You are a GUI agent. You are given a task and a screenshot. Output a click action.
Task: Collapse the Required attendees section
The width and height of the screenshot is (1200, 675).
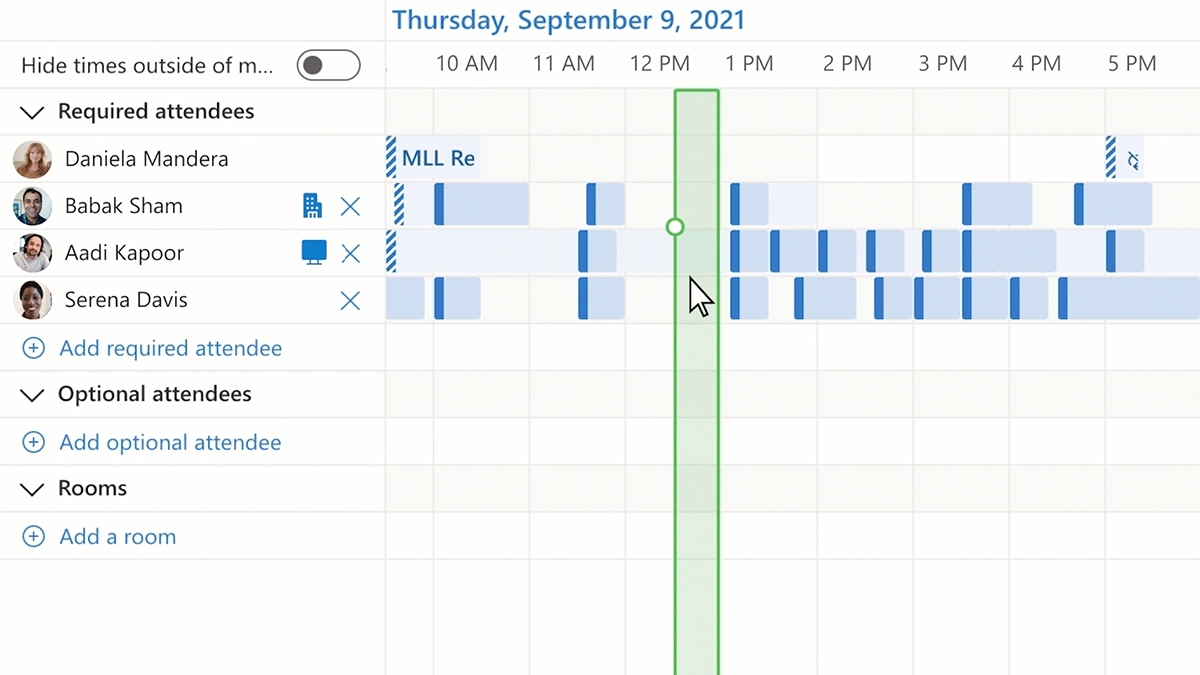pyautogui.click(x=33, y=112)
